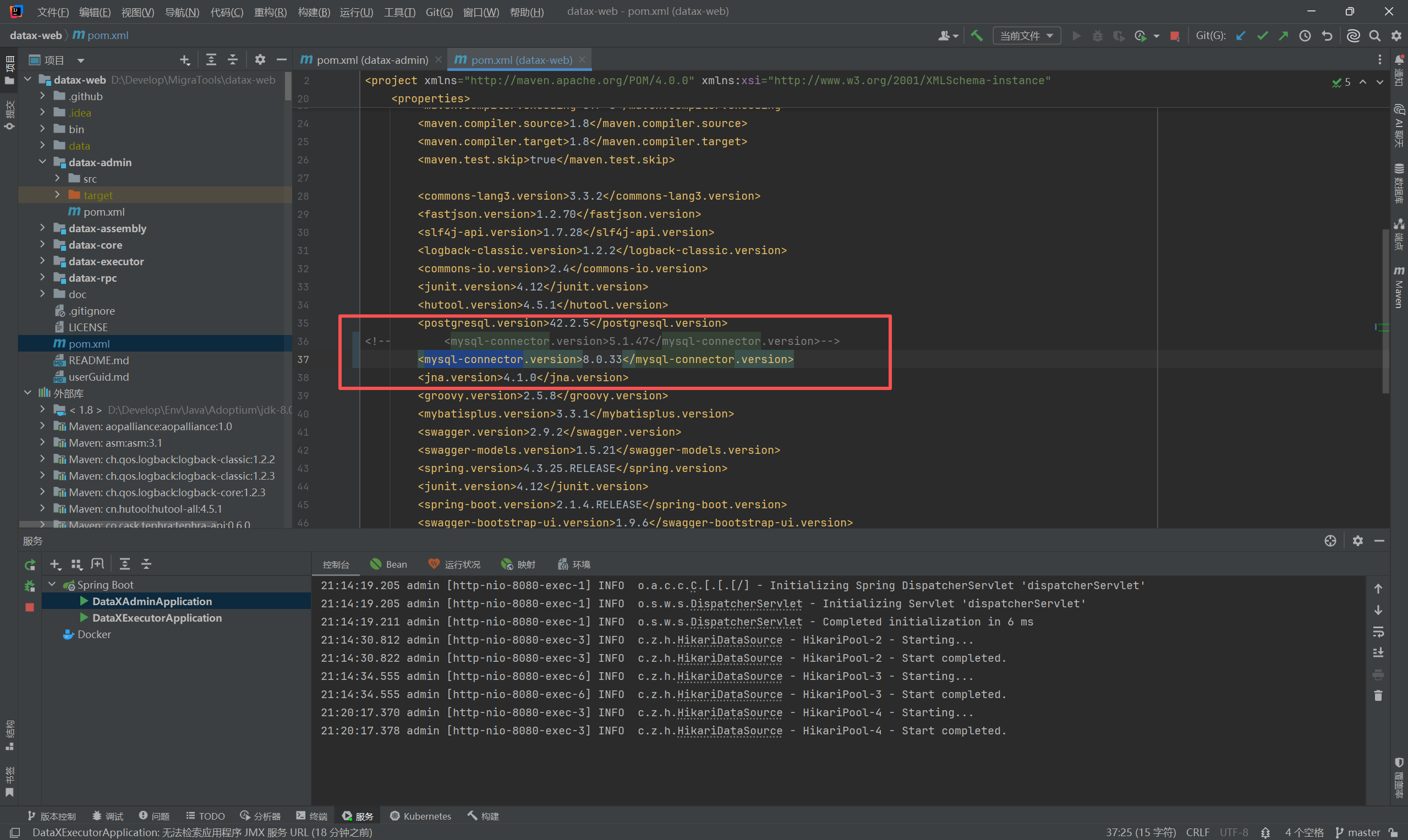Click the Git commit checkmark icon

coord(1262,36)
